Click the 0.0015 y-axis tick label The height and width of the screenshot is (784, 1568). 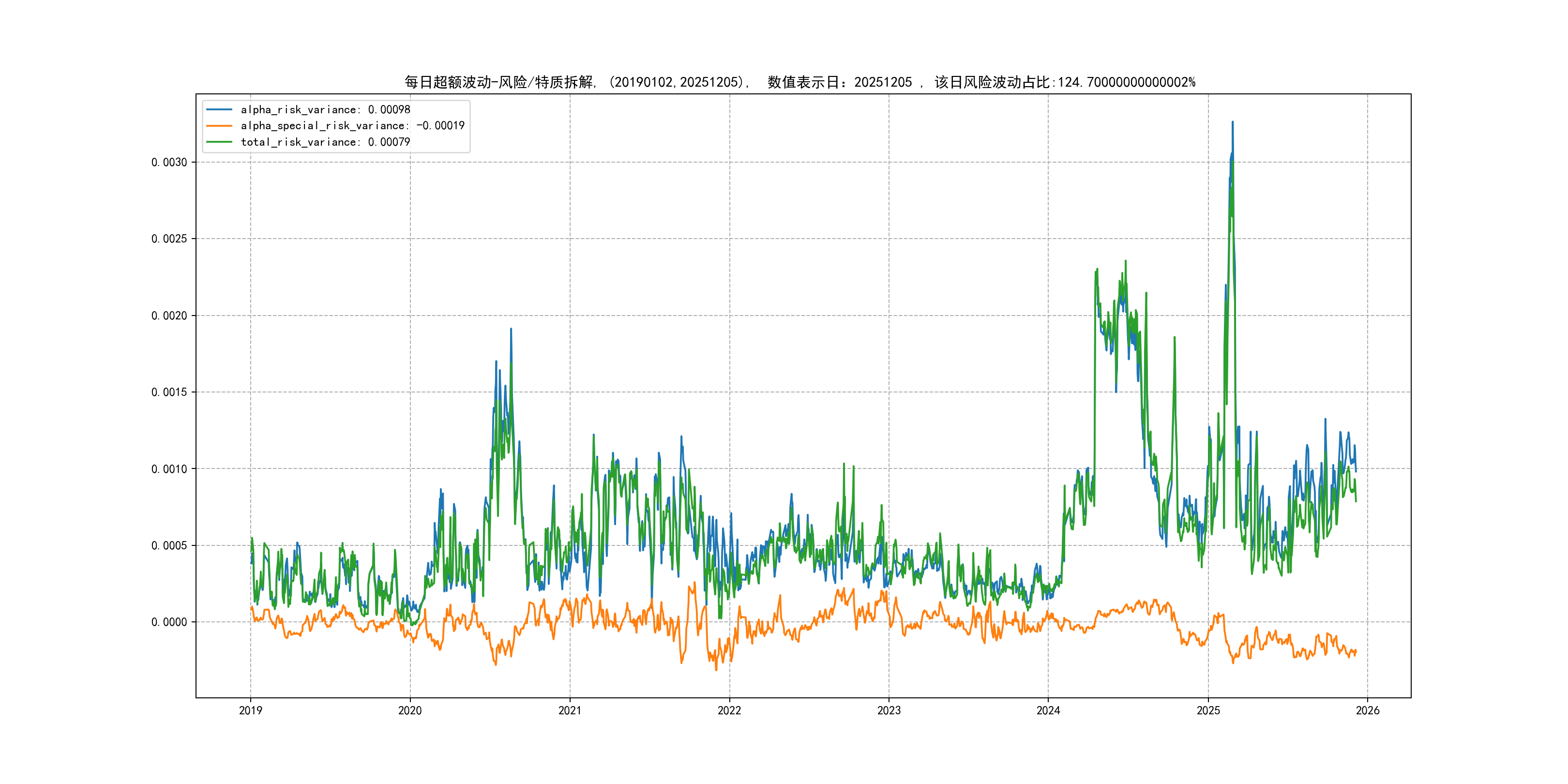(169, 392)
